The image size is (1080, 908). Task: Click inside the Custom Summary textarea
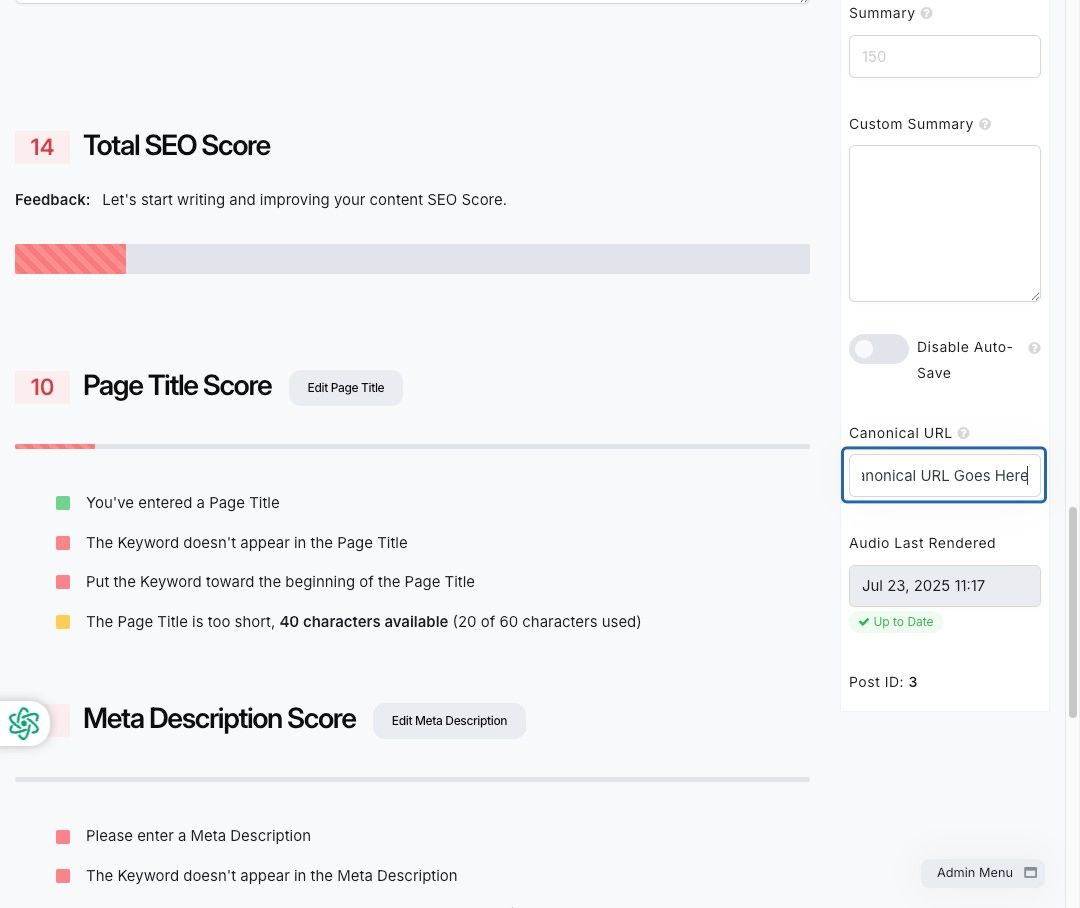(944, 223)
